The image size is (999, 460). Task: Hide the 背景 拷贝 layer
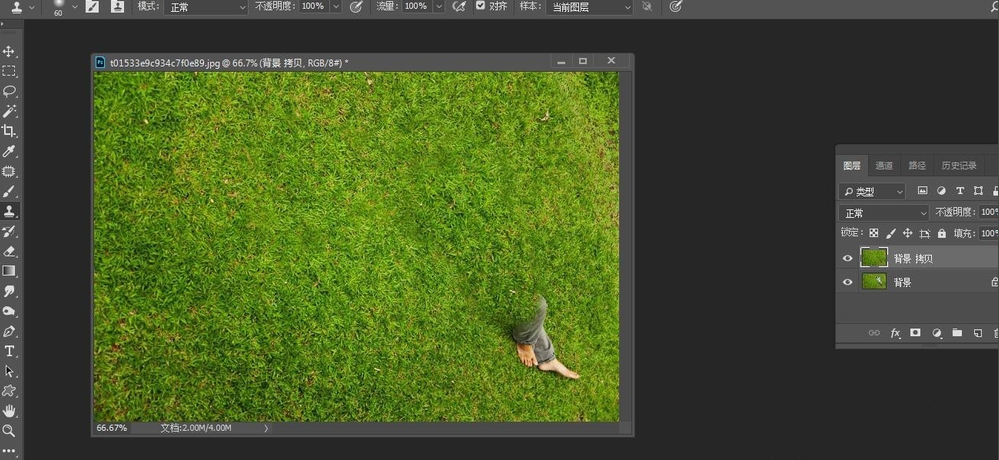848,258
